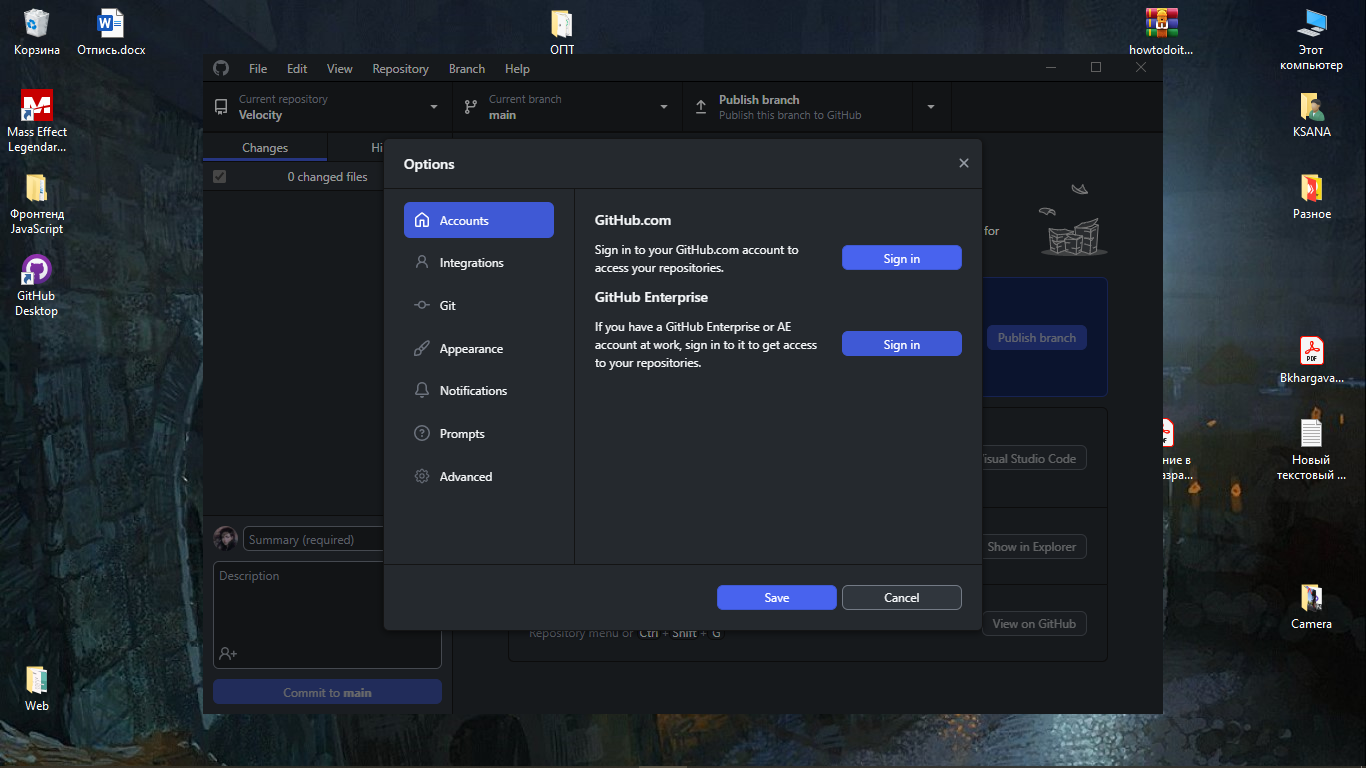Screen dimensions: 1366x768
Task: Click the Visual Studio Code button
Action: [x=1033, y=459]
